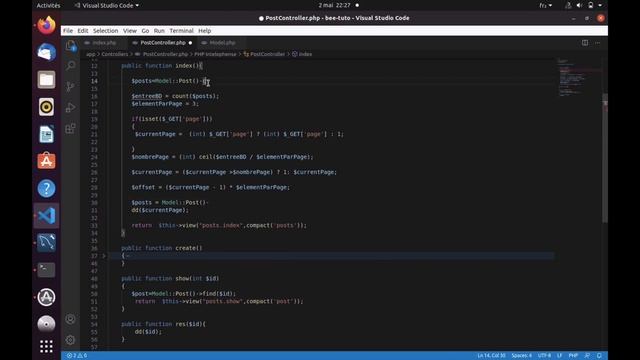Open Files manager from the dock
640x360 pixels.
[x=47, y=80]
